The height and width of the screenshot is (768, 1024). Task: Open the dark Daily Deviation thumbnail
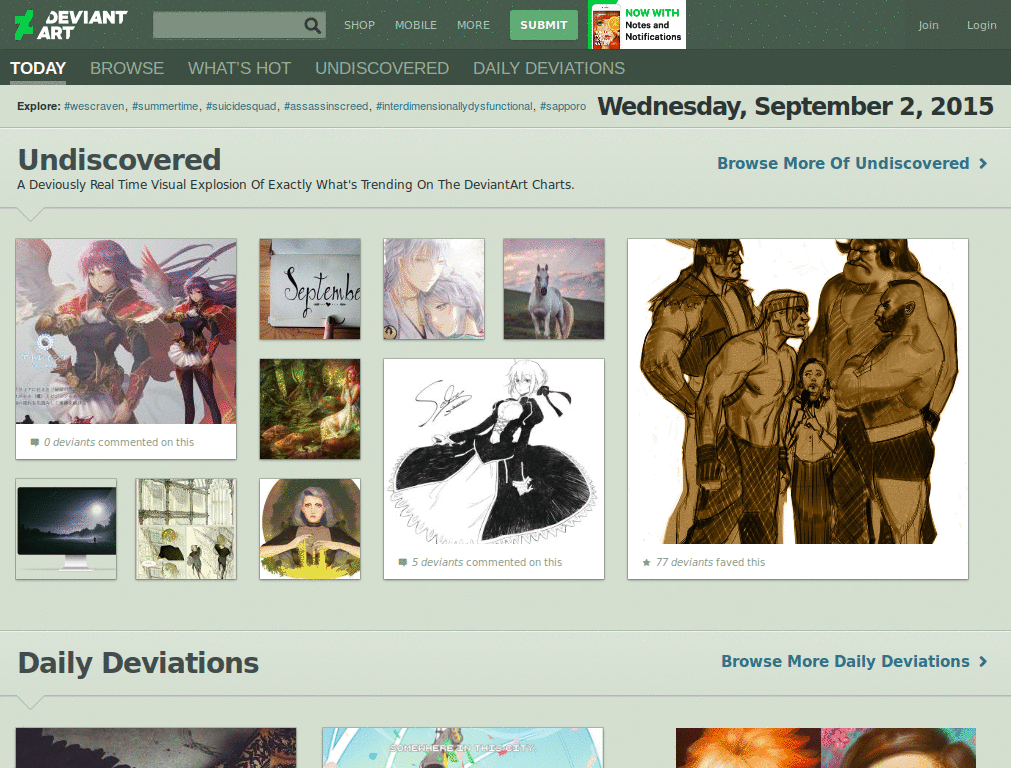pyautogui.click(x=156, y=748)
